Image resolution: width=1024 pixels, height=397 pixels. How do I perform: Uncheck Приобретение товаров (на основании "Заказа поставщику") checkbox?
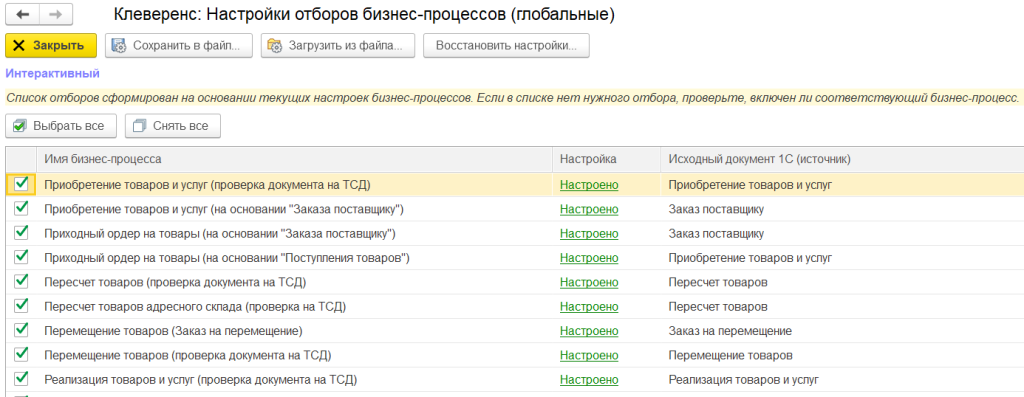tap(21, 208)
